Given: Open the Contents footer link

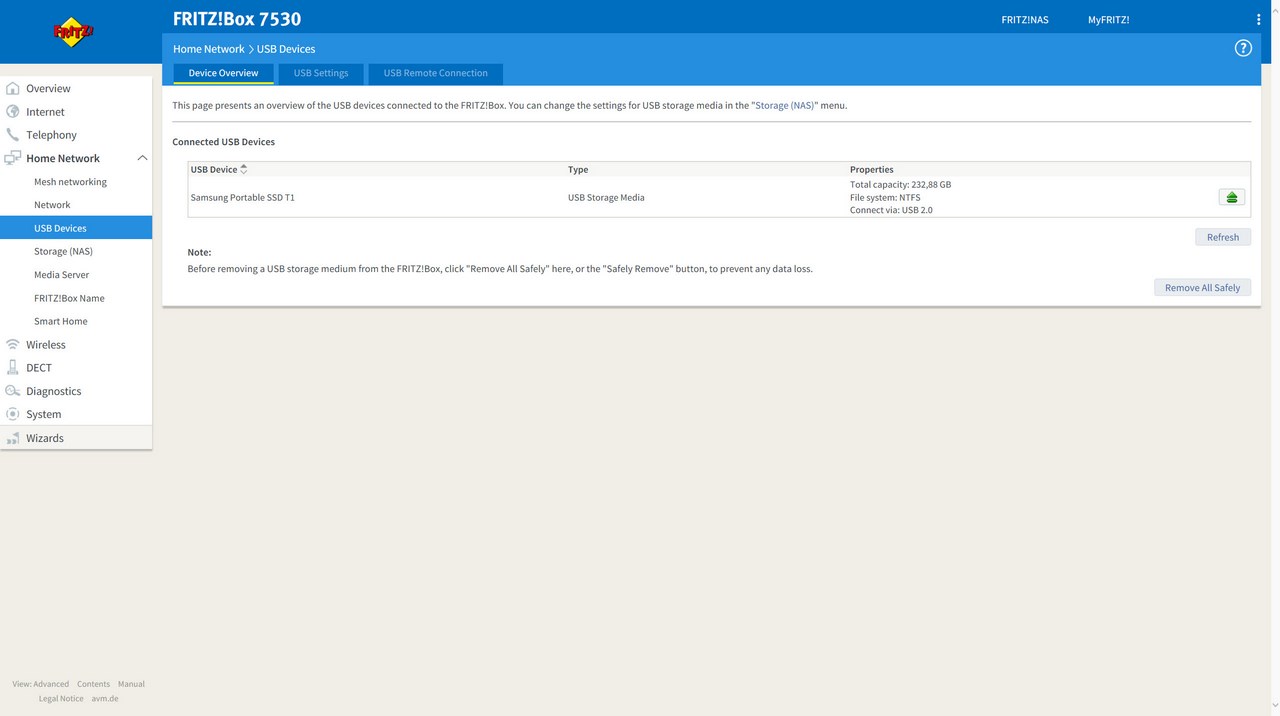Looking at the screenshot, I should click(x=93, y=684).
